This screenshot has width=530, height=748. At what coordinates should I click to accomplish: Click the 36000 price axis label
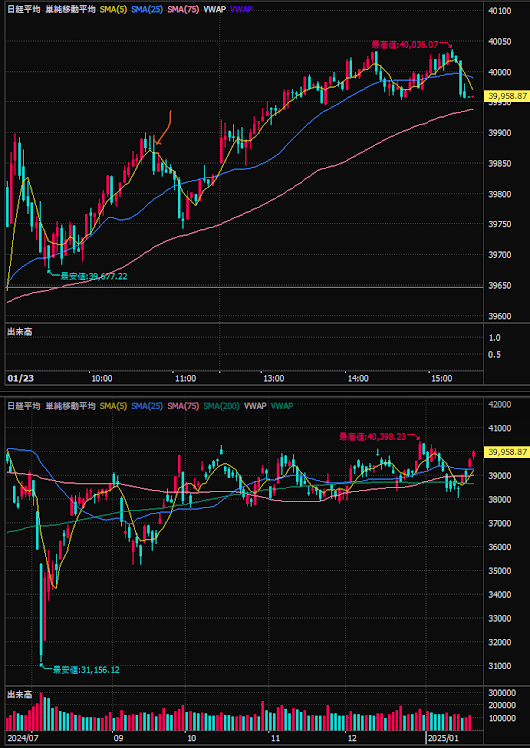tap(500, 547)
